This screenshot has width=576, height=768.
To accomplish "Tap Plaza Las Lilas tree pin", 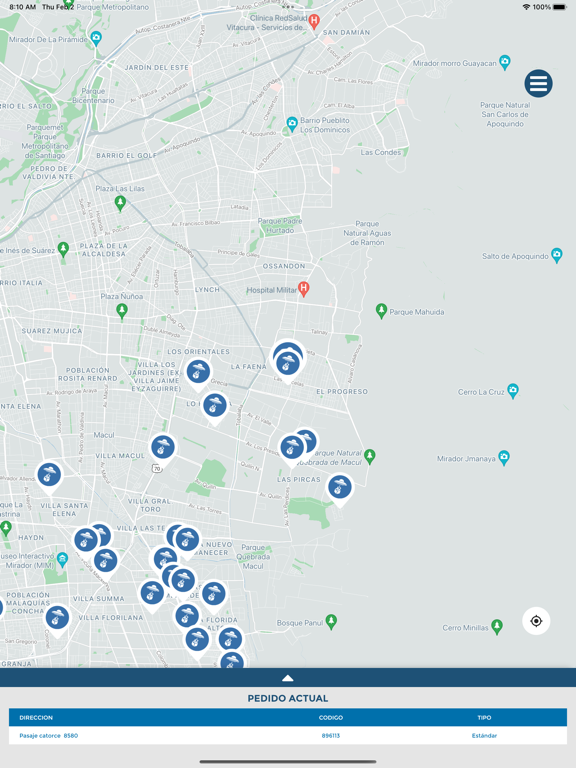I will pyautogui.click(x=120, y=203).
